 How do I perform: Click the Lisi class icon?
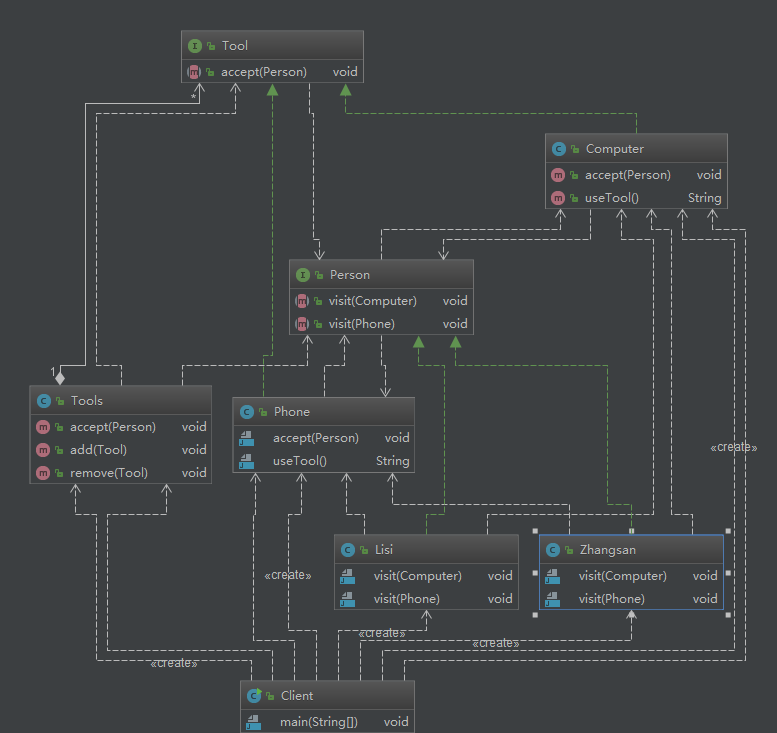[x=347, y=550]
